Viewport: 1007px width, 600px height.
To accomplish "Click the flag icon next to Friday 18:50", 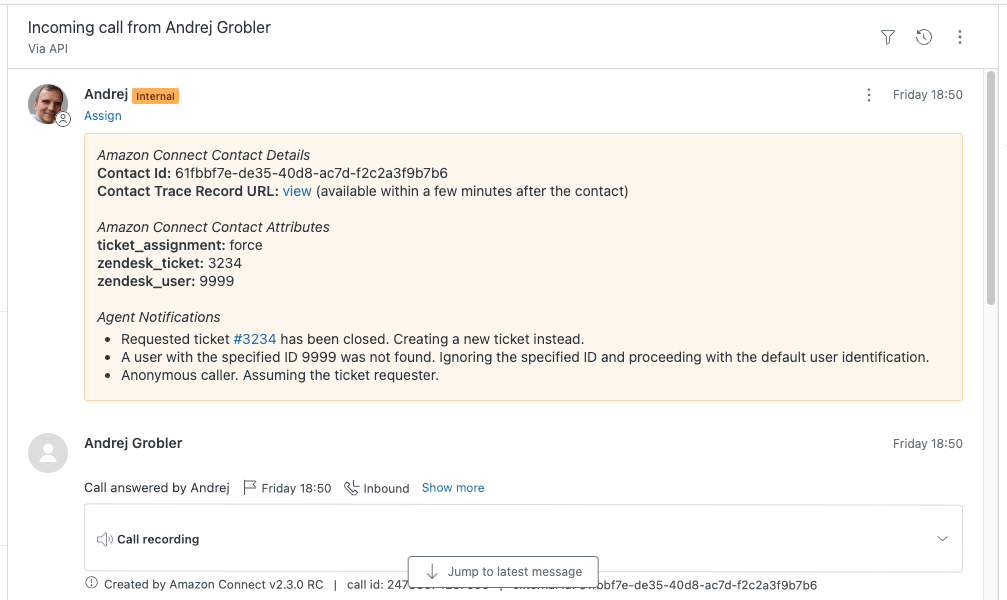I will 250,488.
